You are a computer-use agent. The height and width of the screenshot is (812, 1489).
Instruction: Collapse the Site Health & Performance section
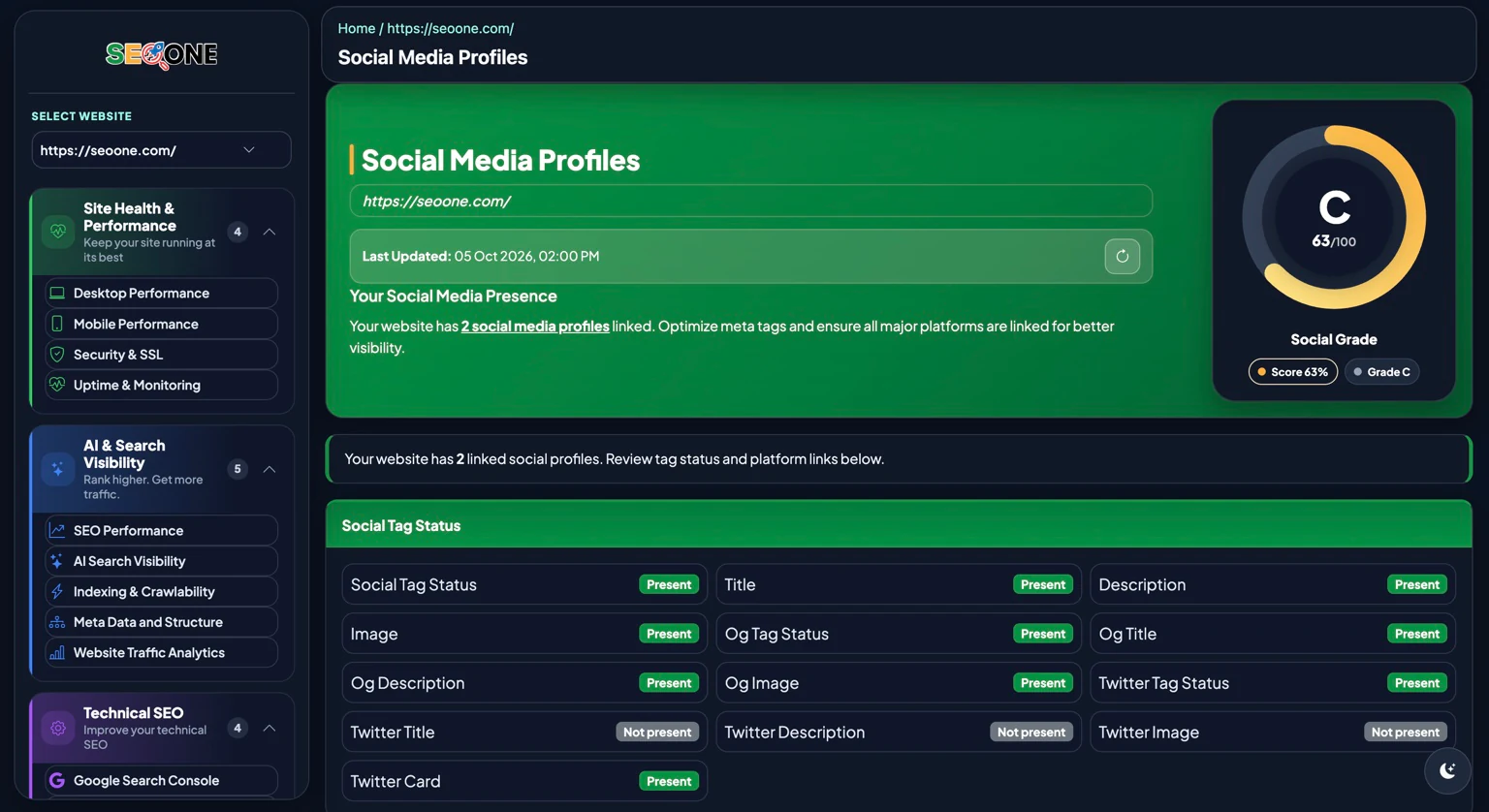[x=269, y=232]
